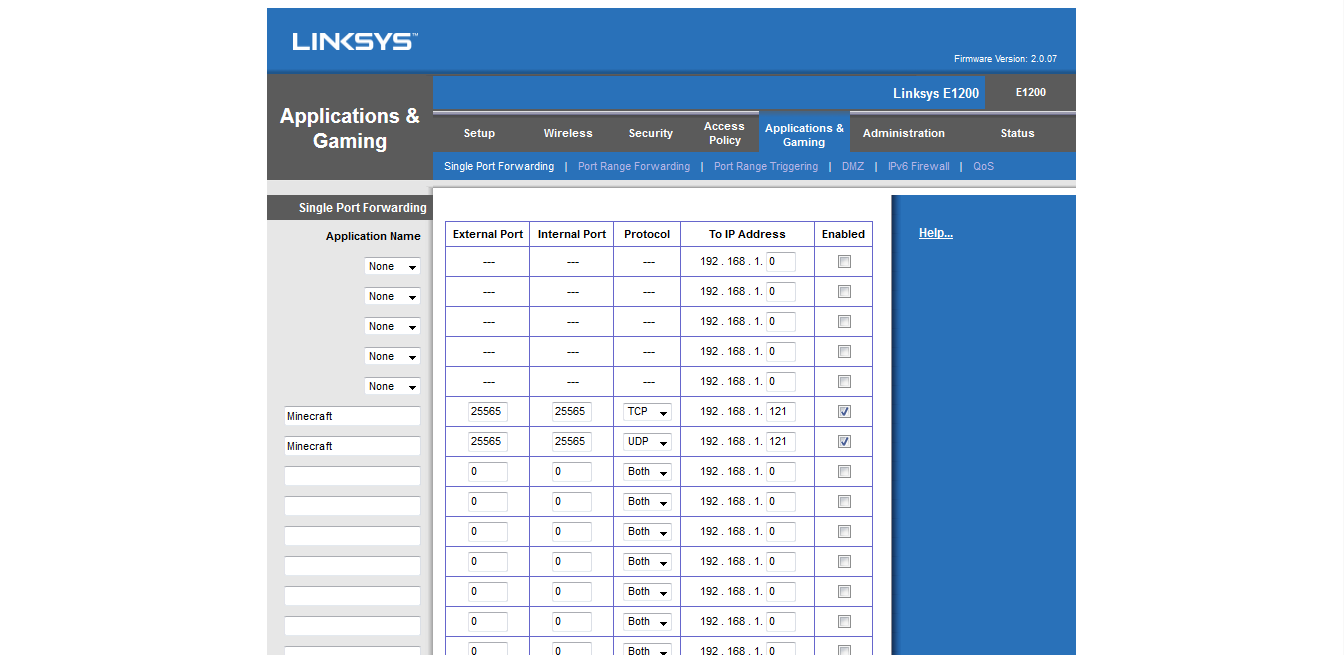The image size is (1344, 655).
Task: Click the E1200 model label
Action: (x=1031, y=92)
